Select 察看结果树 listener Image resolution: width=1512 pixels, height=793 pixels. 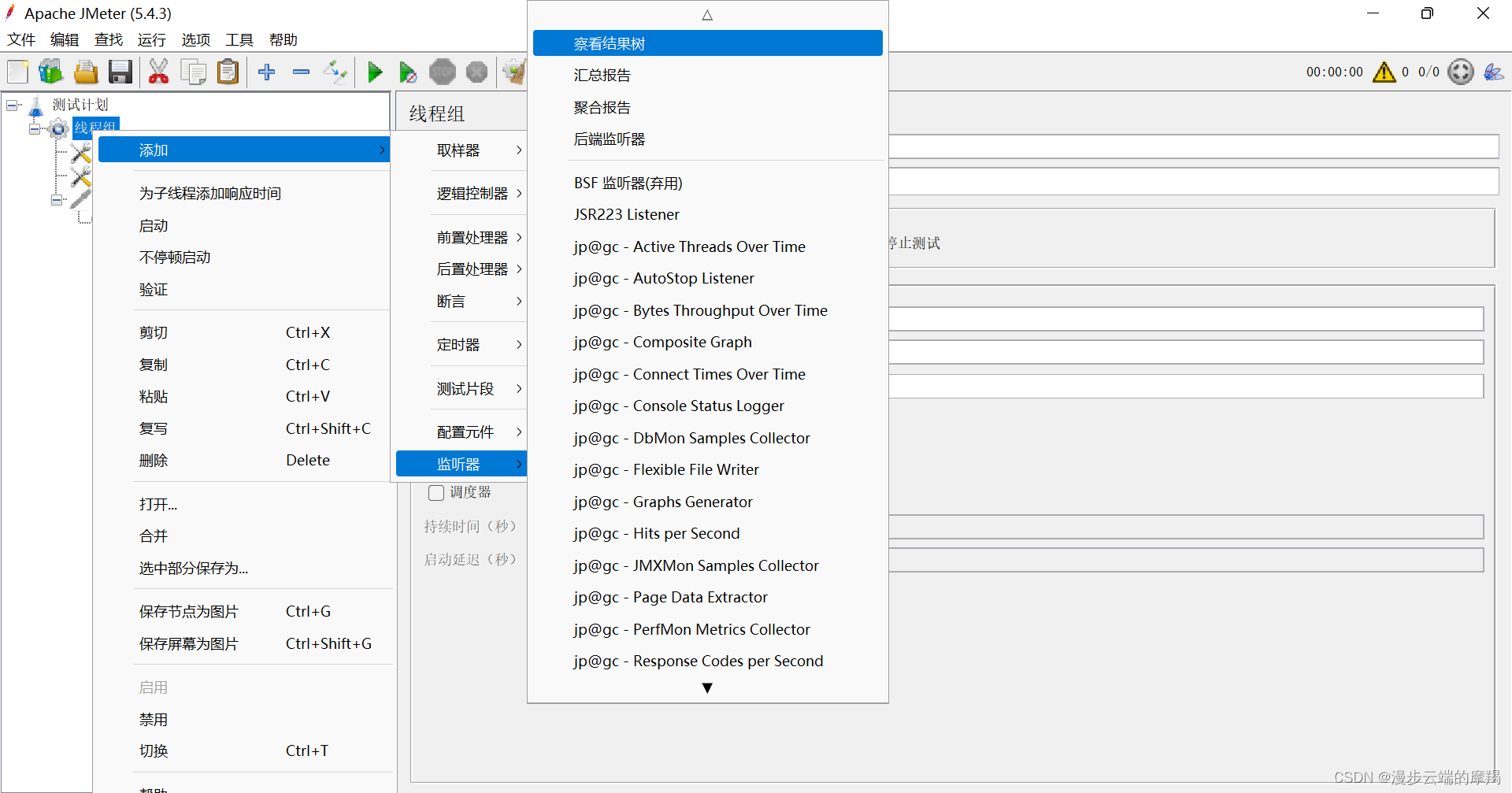click(707, 44)
